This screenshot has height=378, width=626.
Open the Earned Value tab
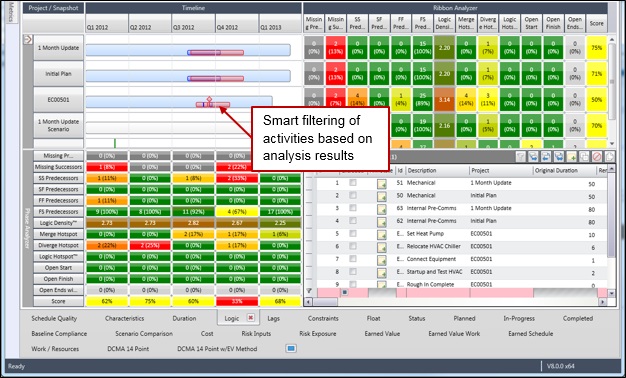(382, 334)
